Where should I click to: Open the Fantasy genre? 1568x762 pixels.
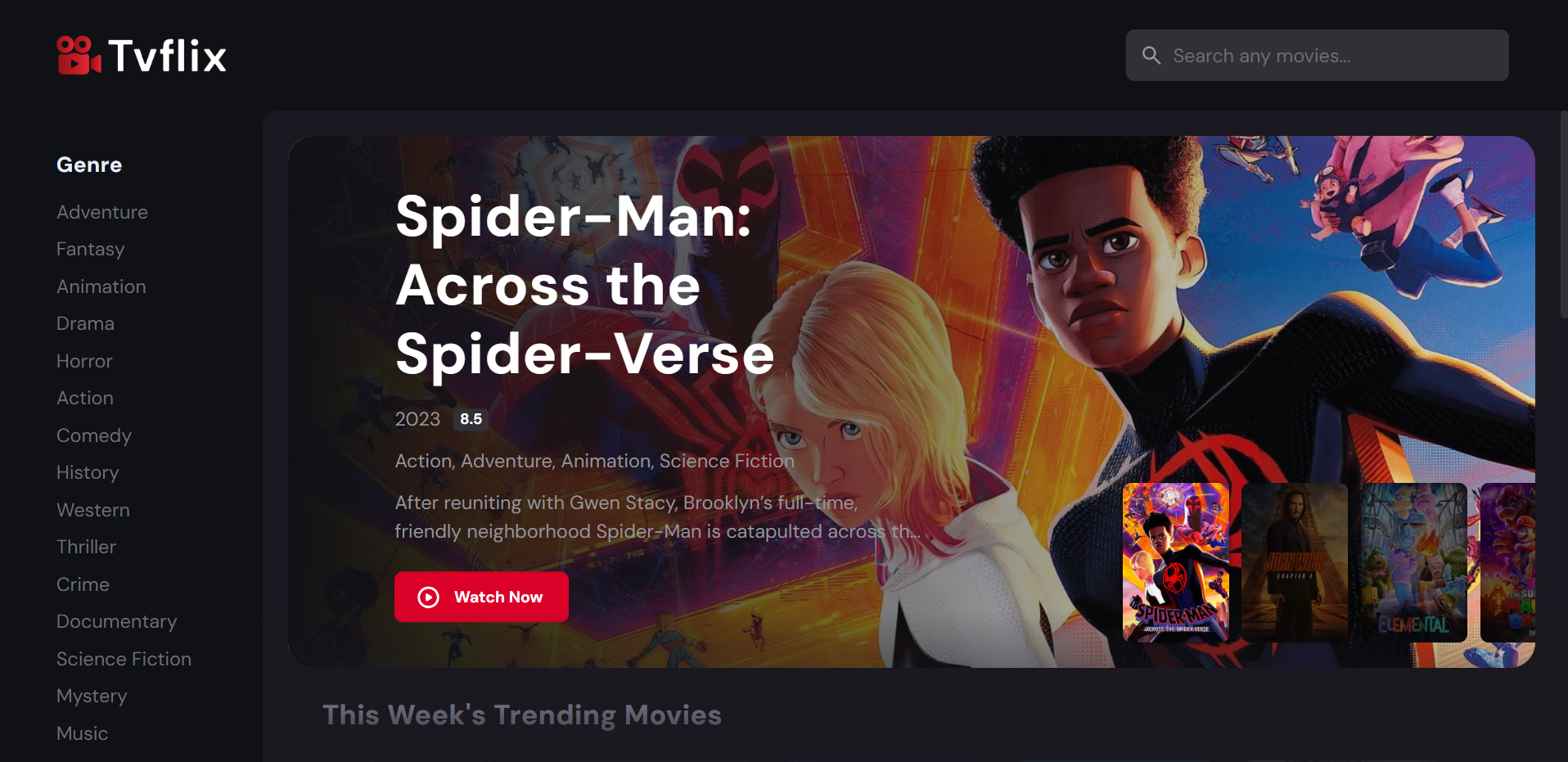point(91,249)
